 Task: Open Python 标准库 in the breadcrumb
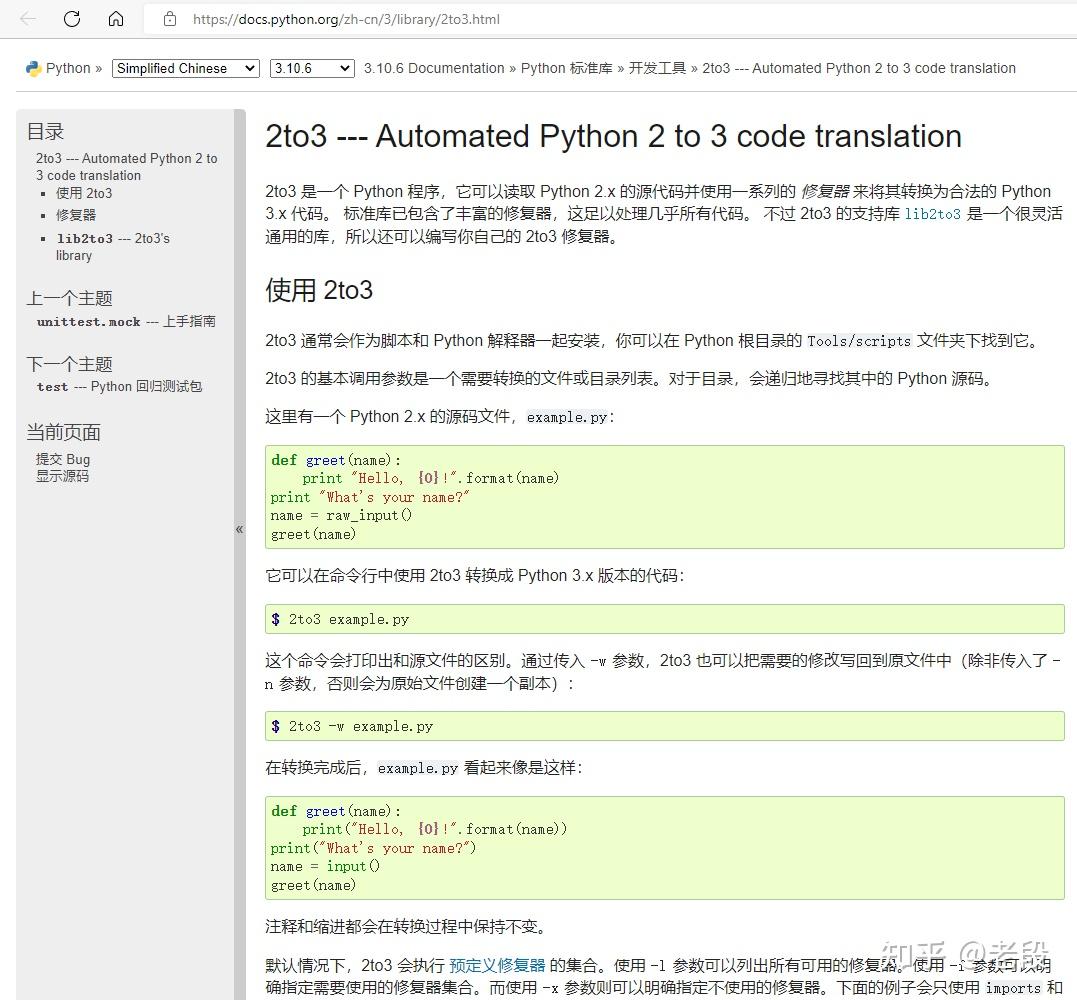point(568,68)
